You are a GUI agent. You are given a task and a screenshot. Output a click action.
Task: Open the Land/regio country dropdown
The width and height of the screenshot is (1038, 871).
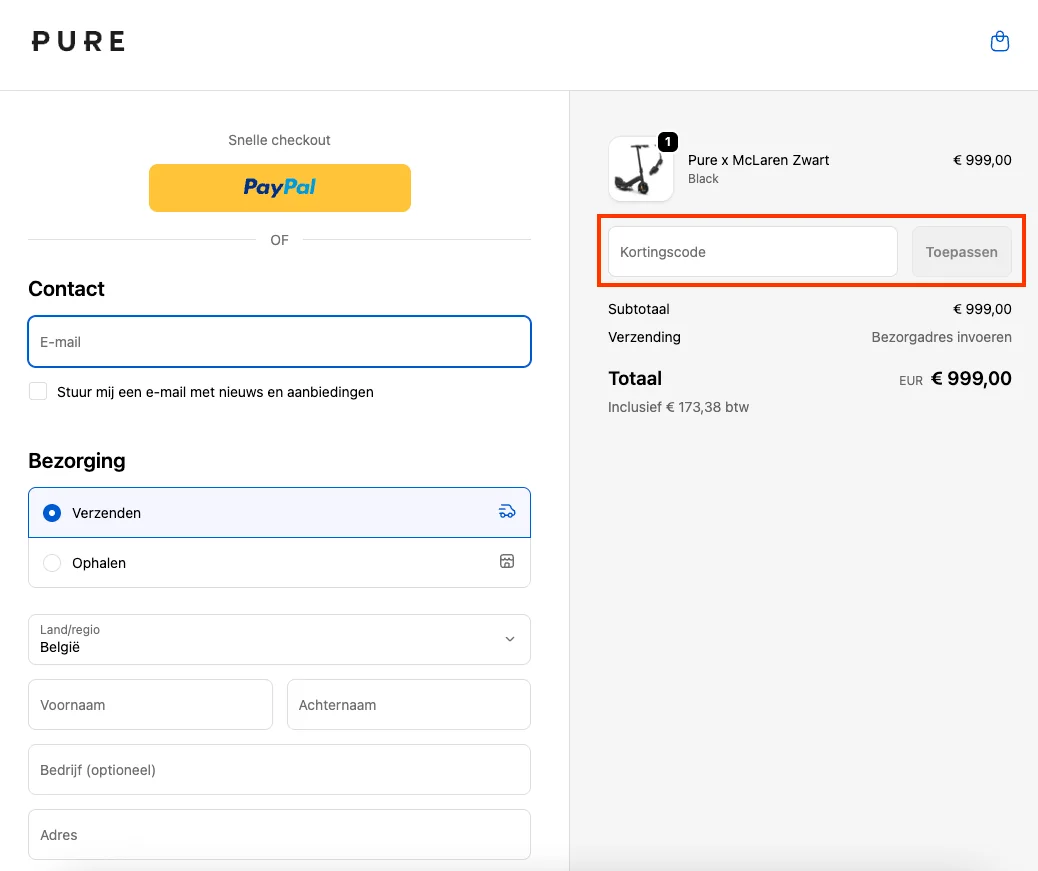(279, 640)
